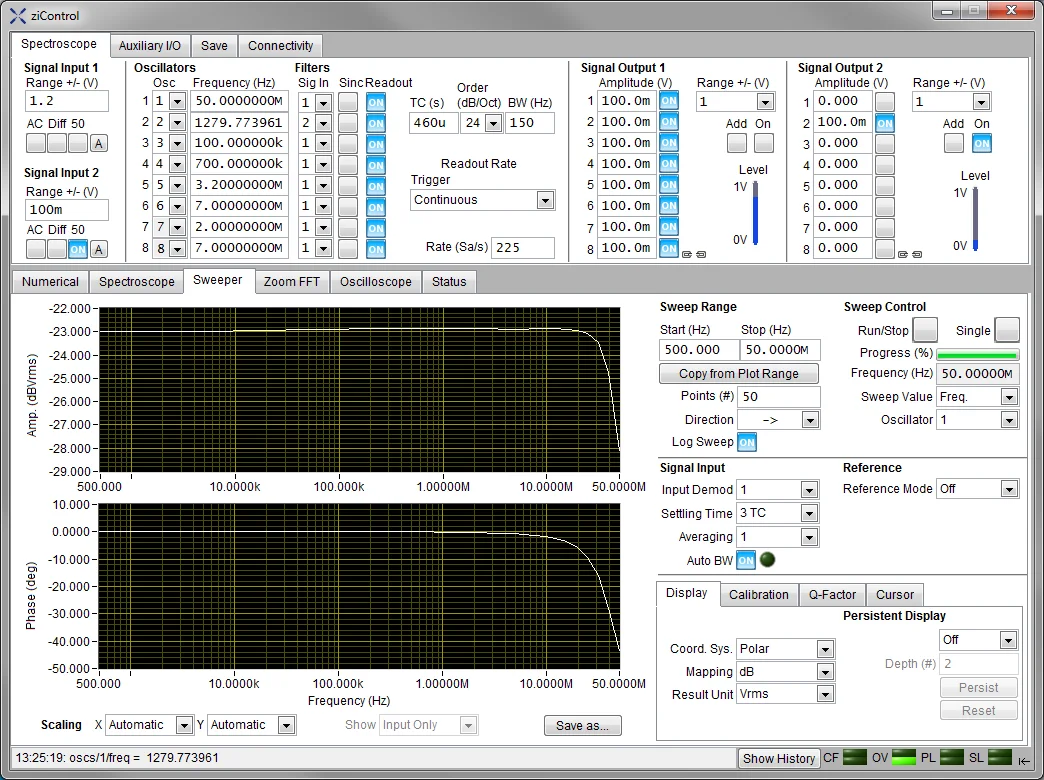Enable Signal Output 1 Add switch

(736, 143)
